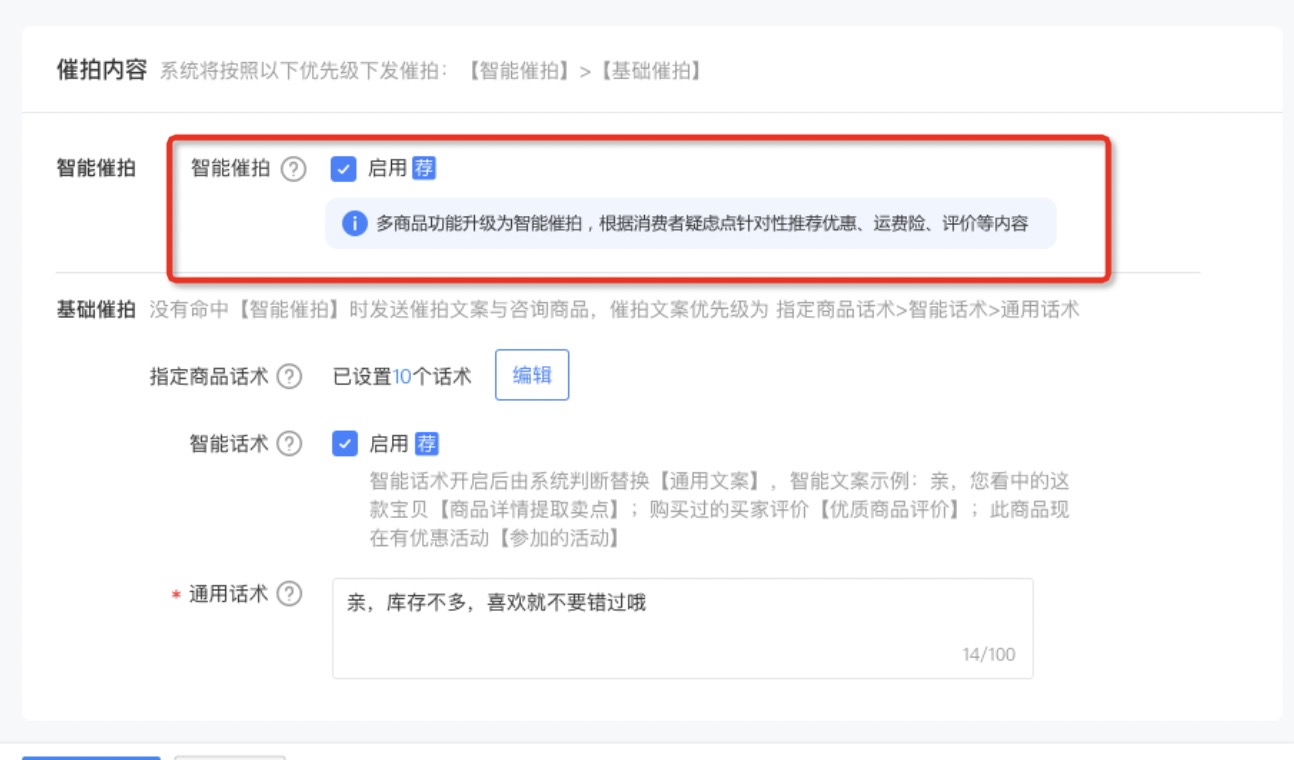Screen dimensions: 1294x760
Task: Click the 荐 badge in the 智能催拍 row
Action: coord(424,168)
